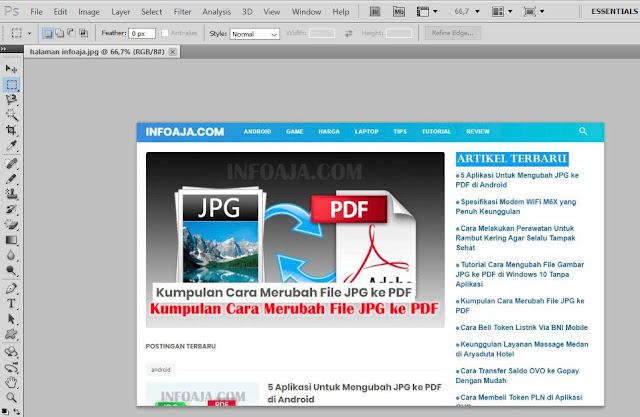The height and width of the screenshot is (417, 640).
Task: Select the Eyedropper tool
Action: (x=11, y=145)
